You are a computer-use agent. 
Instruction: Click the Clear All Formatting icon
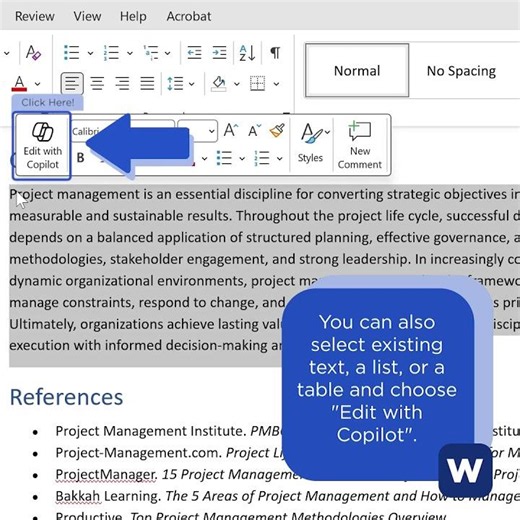point(33,53)
